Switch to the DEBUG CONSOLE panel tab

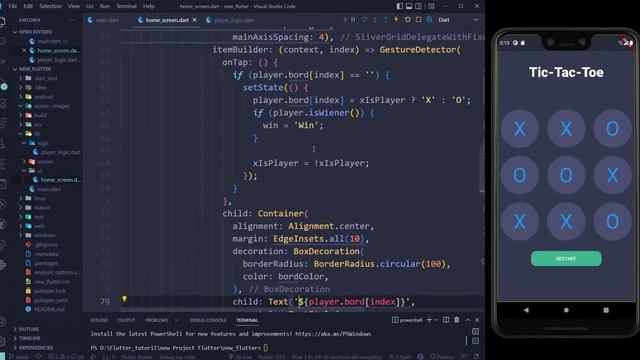208,320
